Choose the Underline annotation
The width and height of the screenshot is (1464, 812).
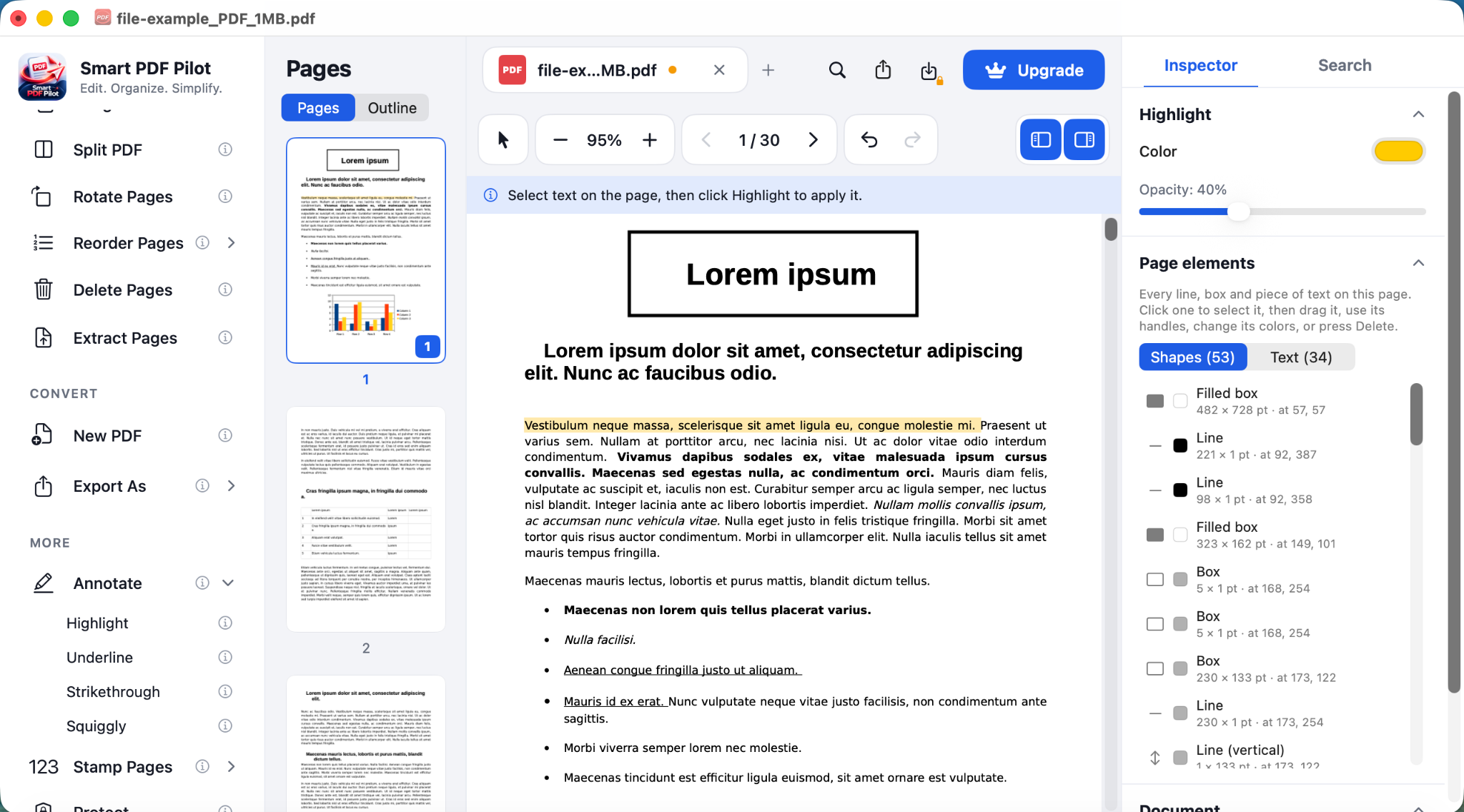point(99,658)
